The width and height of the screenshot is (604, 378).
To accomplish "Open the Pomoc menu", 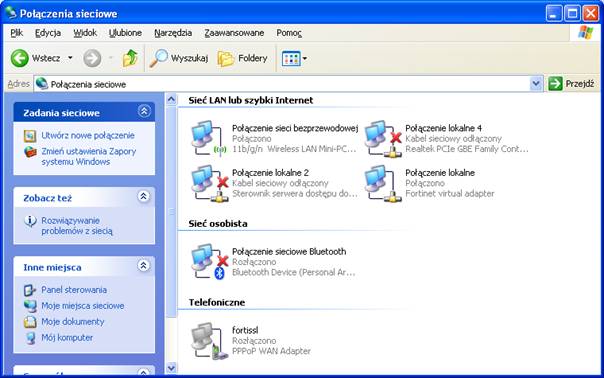I will pyautogui.click(x=289, y=33).
